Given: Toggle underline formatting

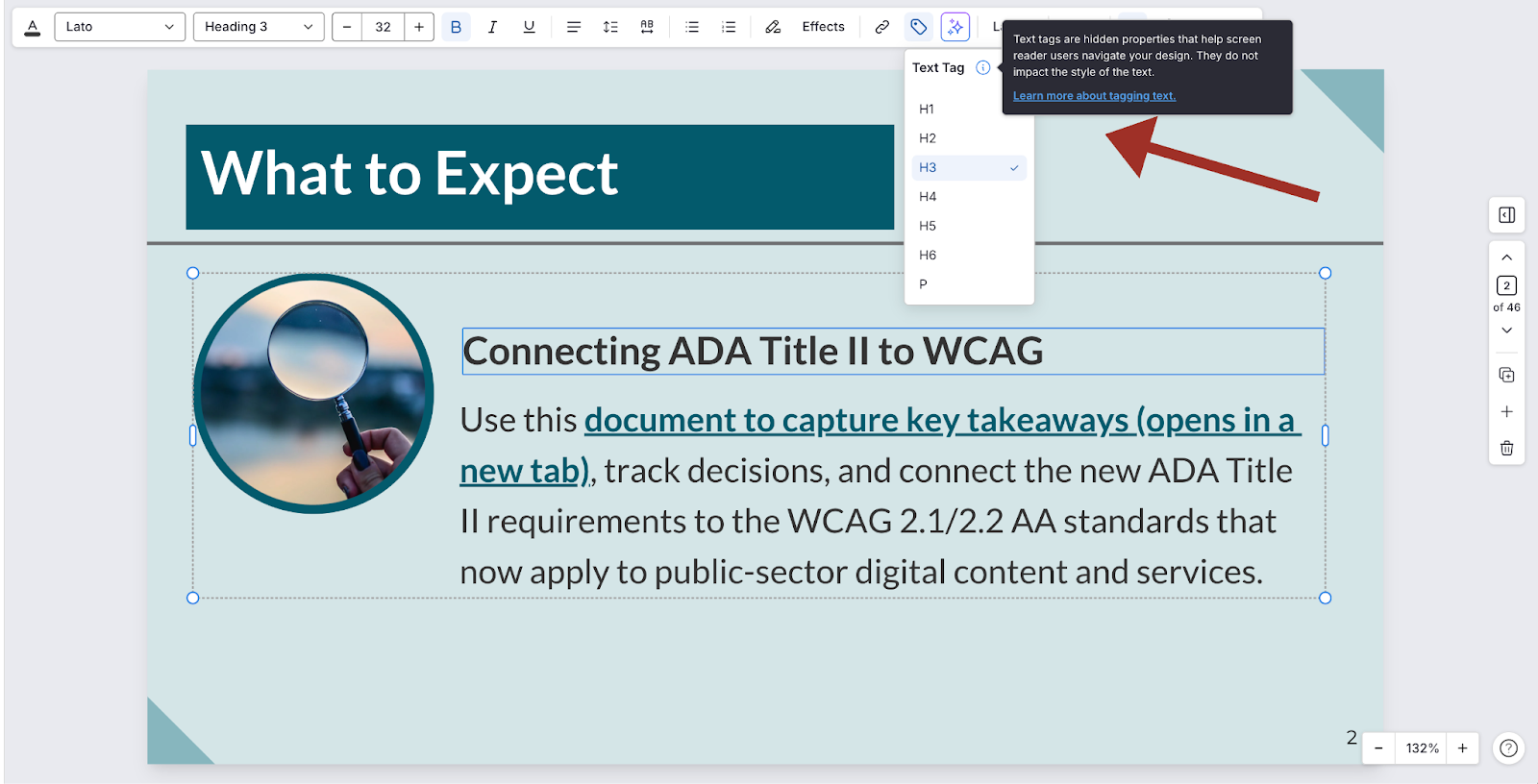Looking at the screenshot, I should point(529,27).
